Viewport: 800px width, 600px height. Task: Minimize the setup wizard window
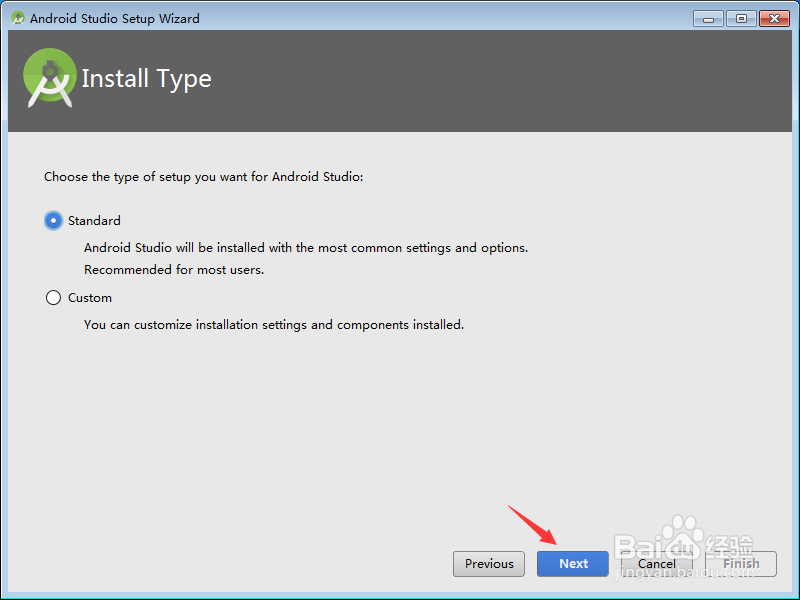coord(708,17)
